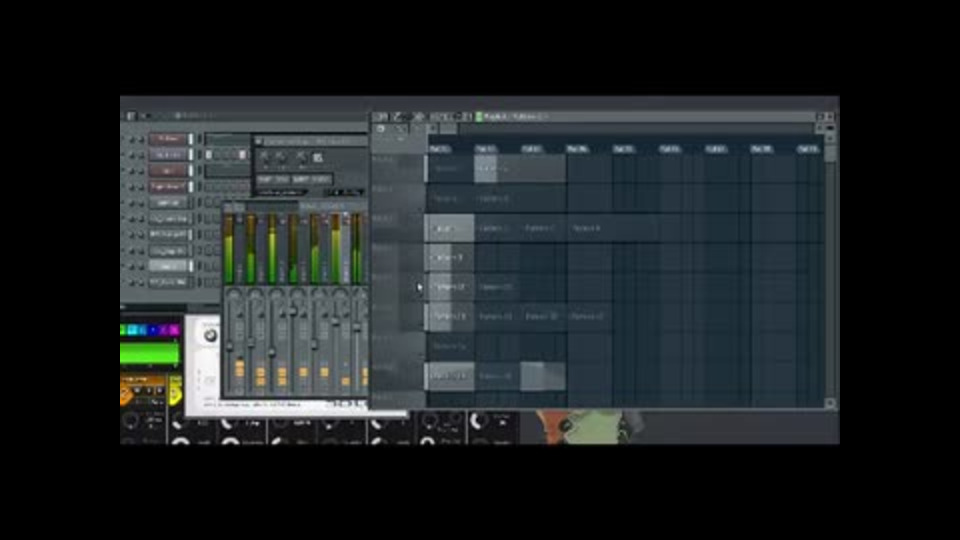
Task: Click the first plugin icon in the channel settings window
Action: (265, 157)
